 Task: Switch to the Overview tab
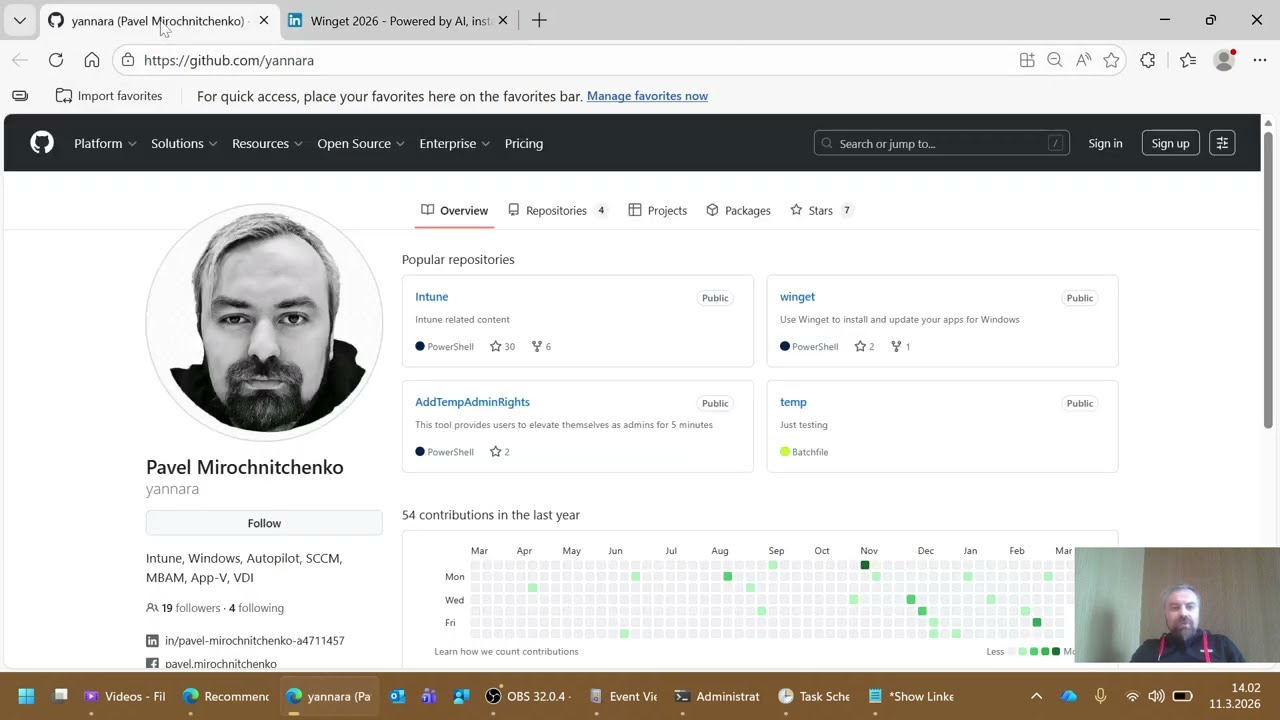(454, 210)
